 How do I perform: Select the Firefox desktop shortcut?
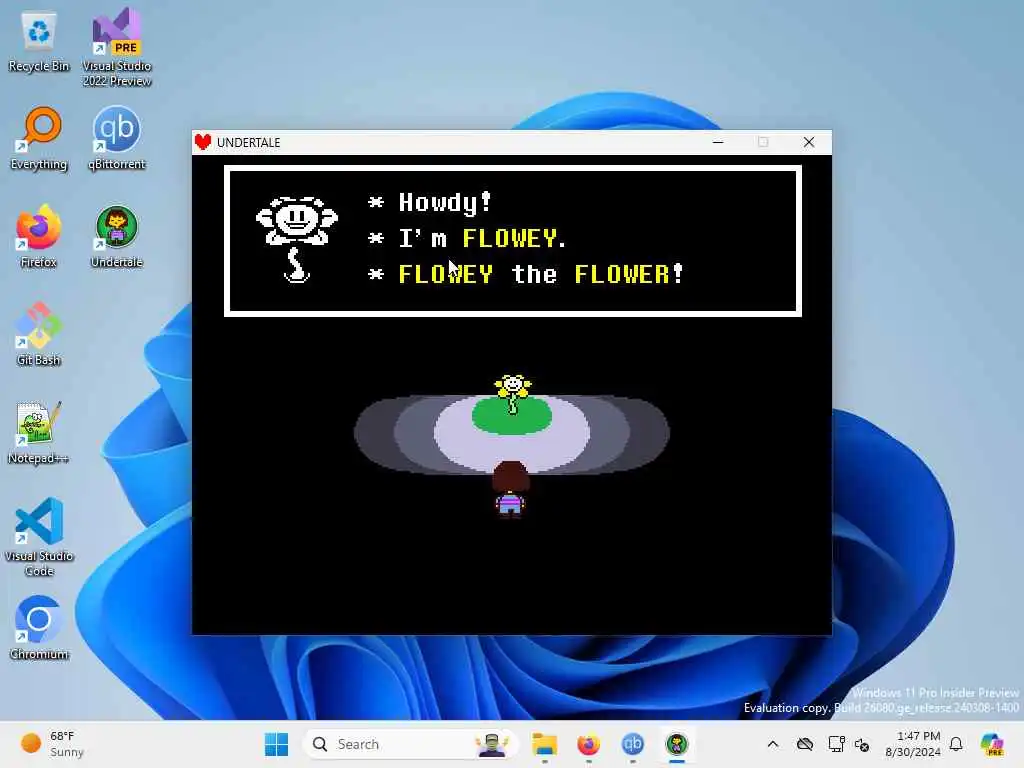pos(39,236)
